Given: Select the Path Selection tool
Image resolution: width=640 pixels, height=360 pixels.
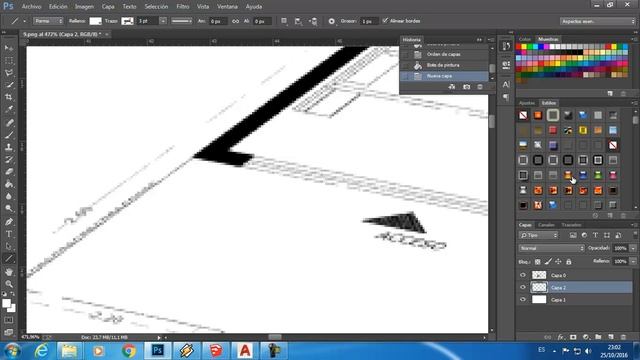Looking at the screenshot, I should click(9, 246).
